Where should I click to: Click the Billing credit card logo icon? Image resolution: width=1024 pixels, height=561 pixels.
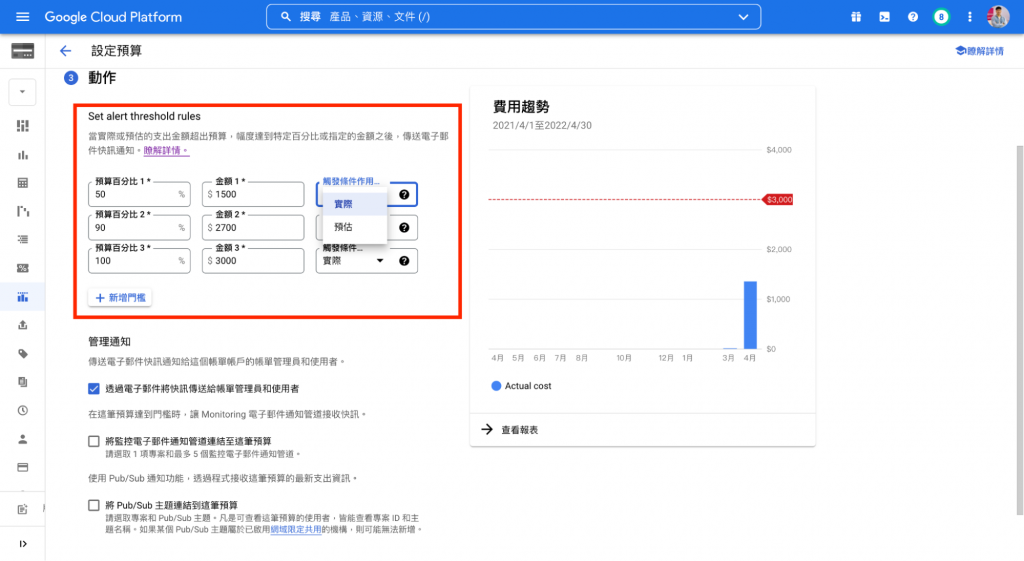22,51
